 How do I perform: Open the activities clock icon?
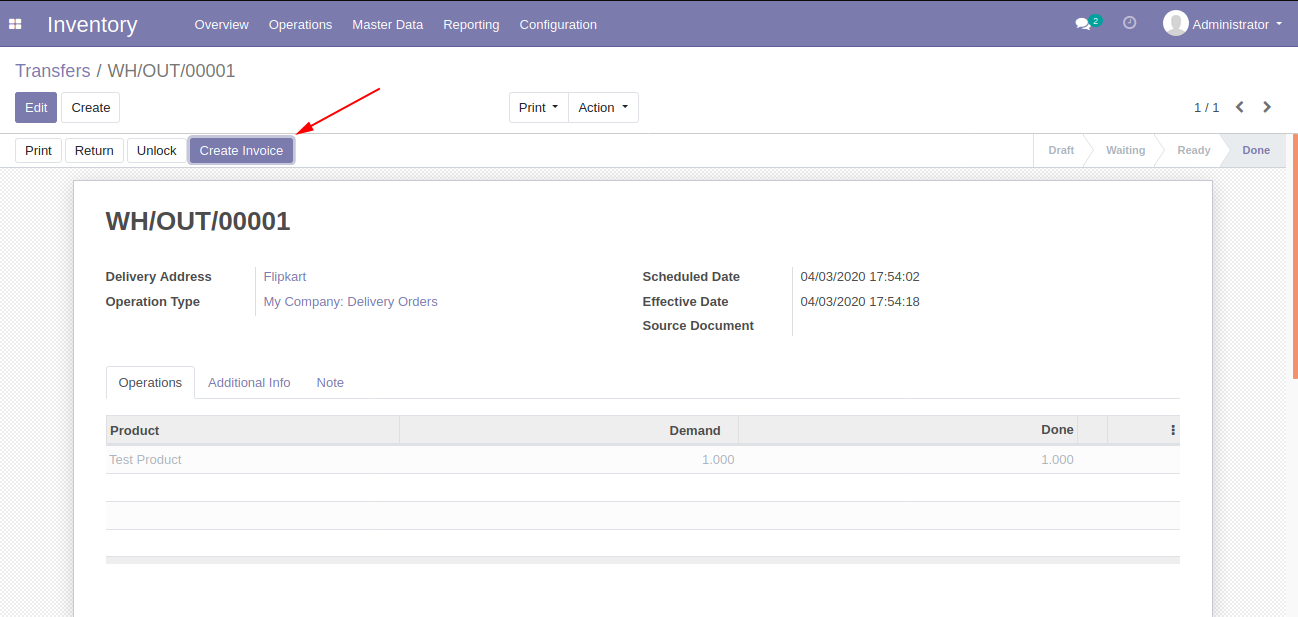(x=1130, y=22)
